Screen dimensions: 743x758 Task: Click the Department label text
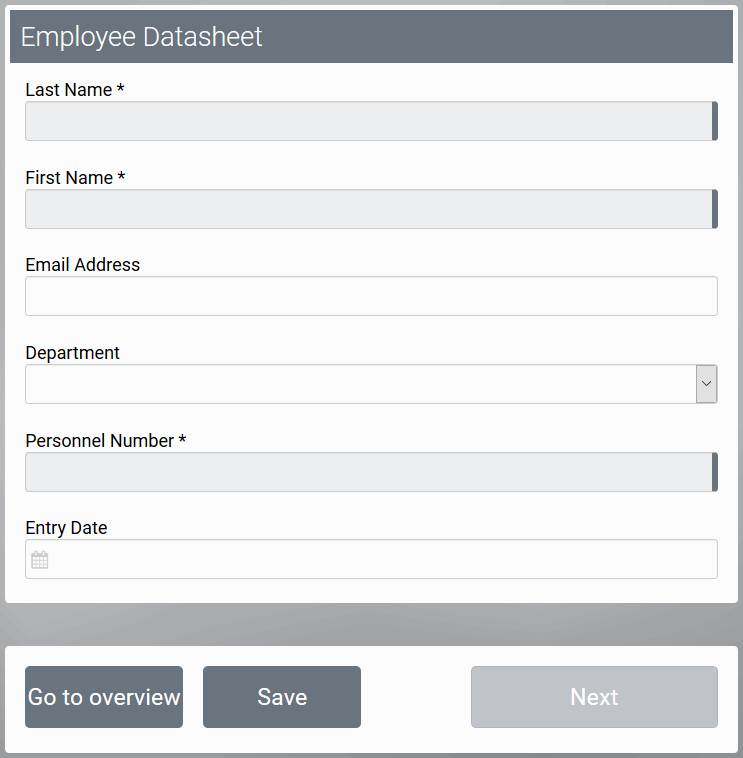[x=72, y=353]
